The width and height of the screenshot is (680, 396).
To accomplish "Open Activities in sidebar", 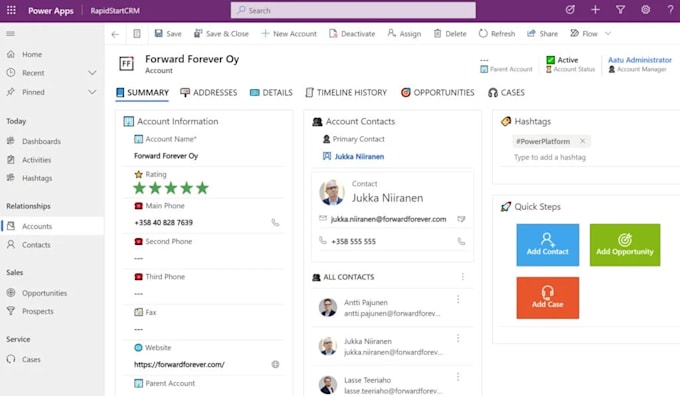I will (x=36, y=160).
